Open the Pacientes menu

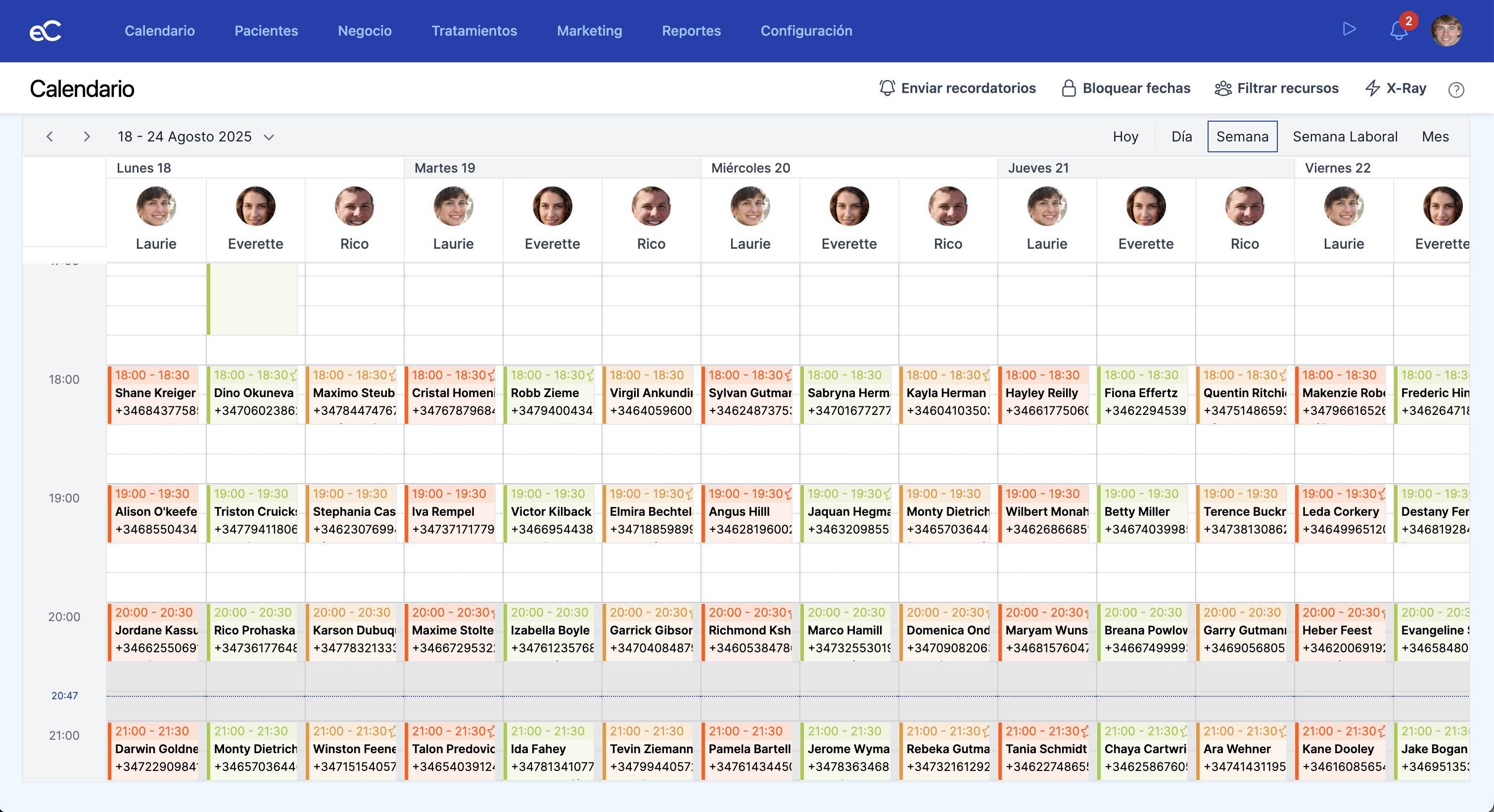(266, 31)
